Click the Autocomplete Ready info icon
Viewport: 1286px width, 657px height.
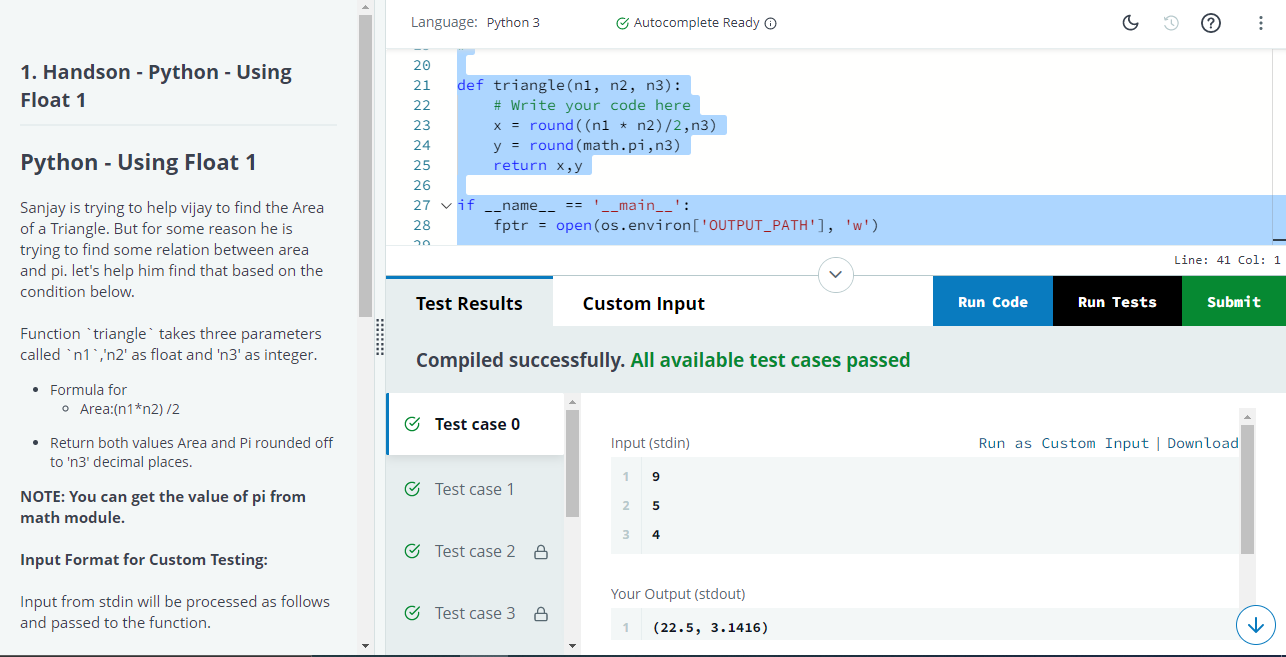pyautogui.click(x=771, y=23)
